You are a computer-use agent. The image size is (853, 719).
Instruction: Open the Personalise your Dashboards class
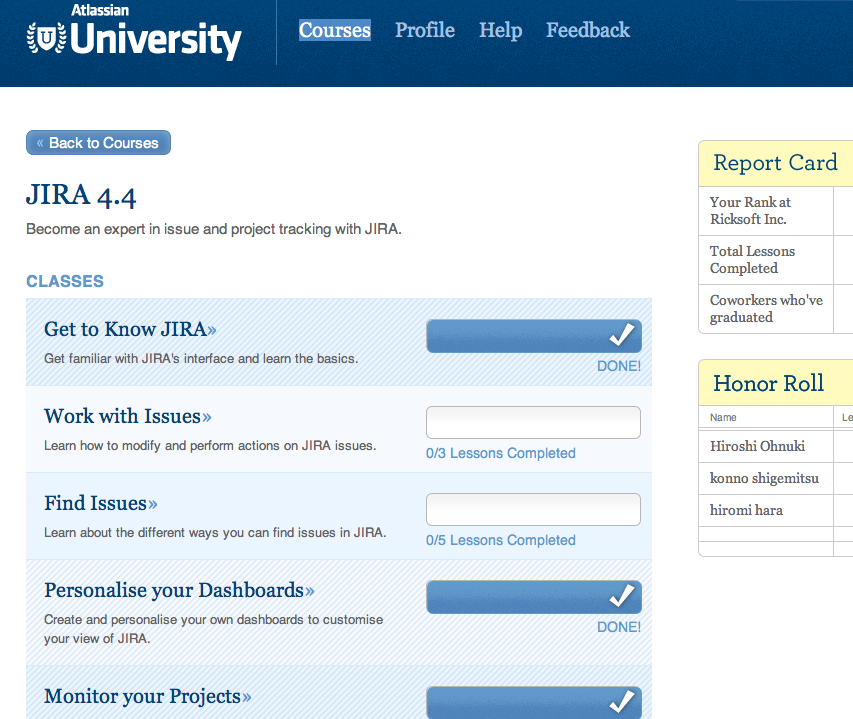point(179,590)
